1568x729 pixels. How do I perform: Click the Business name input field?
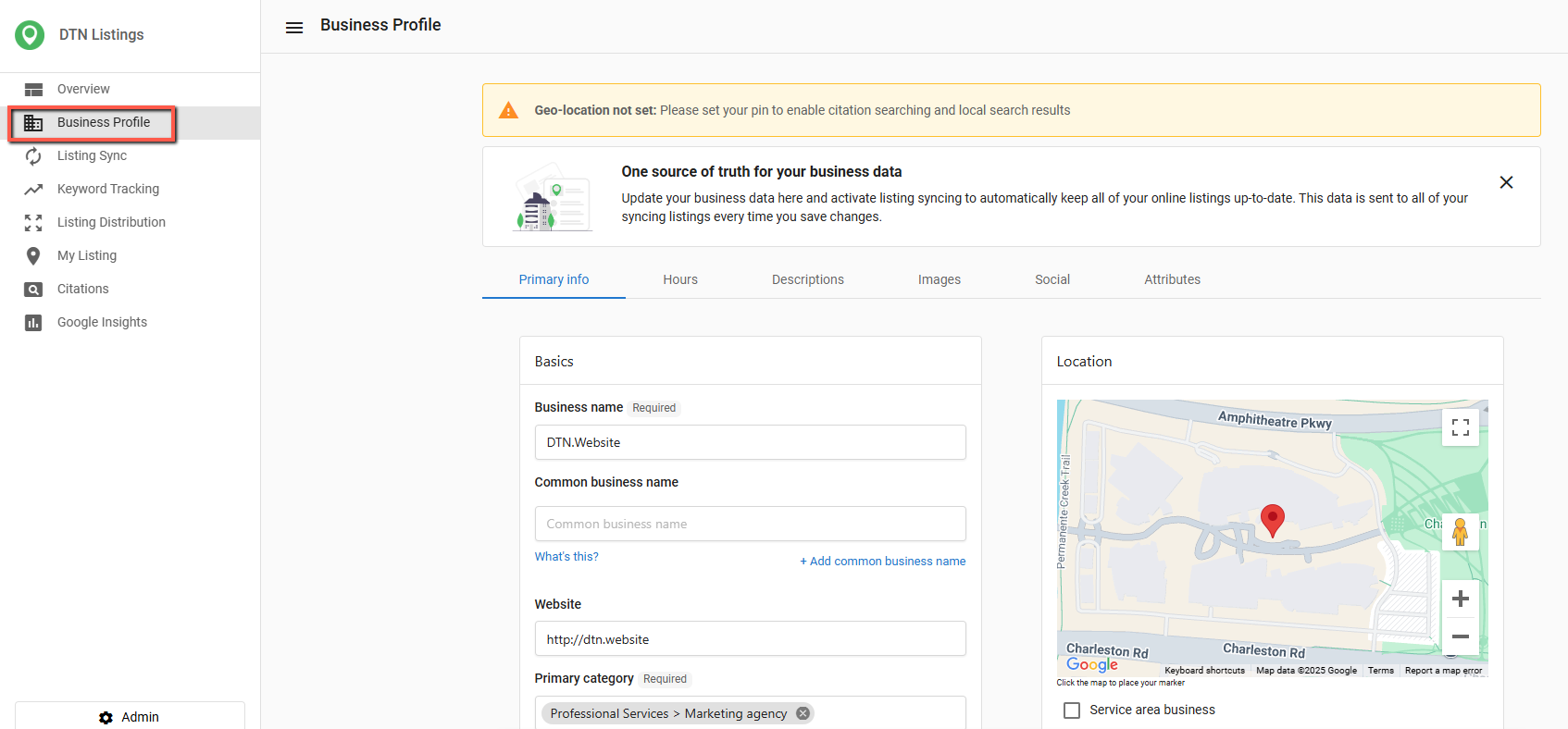click(x=751, y=442)
